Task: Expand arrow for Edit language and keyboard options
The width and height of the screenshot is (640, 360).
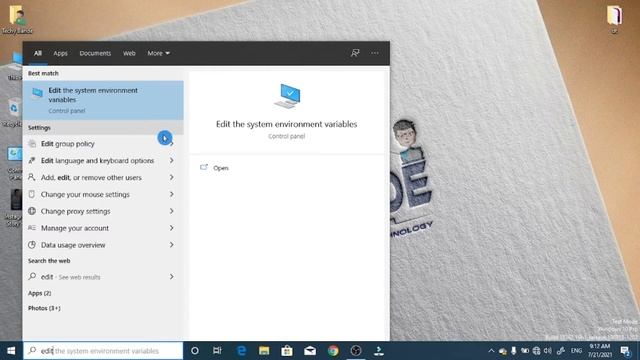Action: [172, 160]
